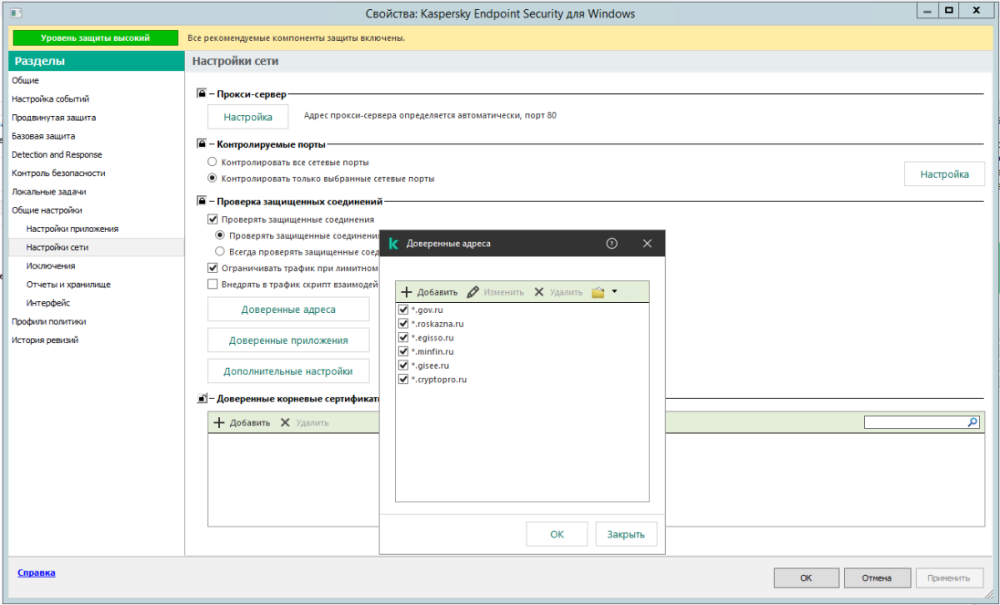Click the help question mark in Доверенные адреса dialog

(612, 243)
